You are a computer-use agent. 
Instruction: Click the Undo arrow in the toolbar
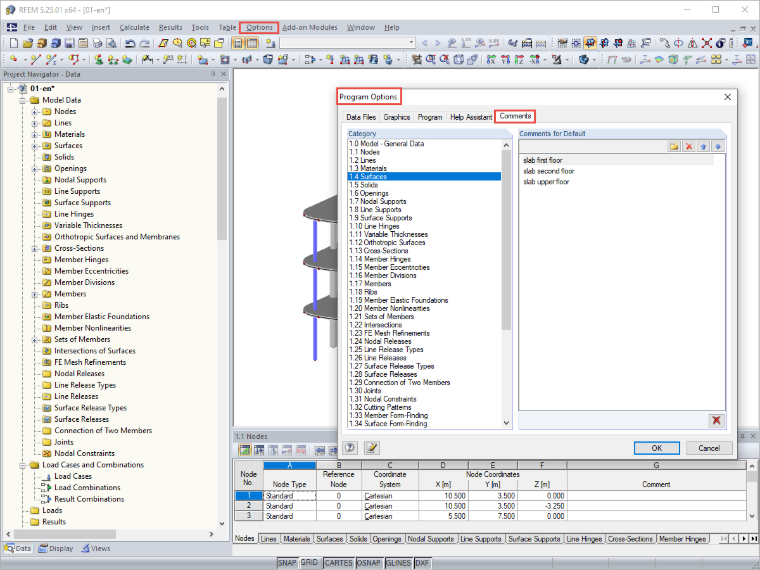(x=130, y=44)
